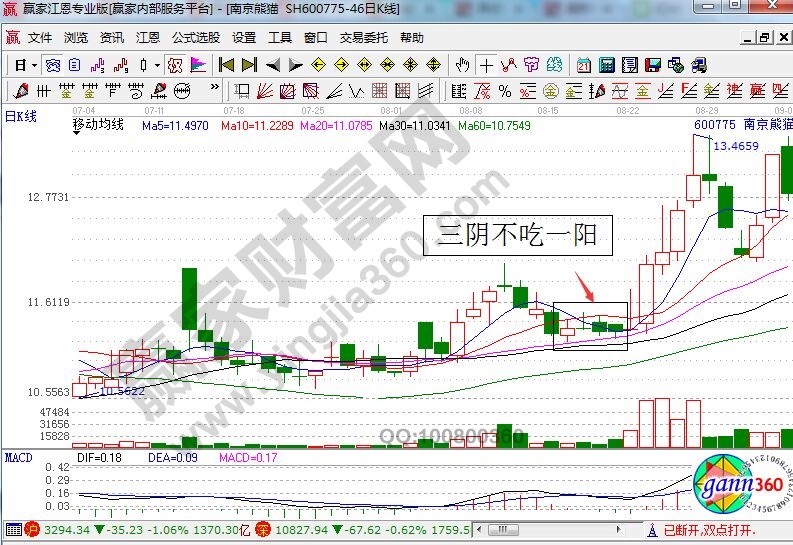Screen dimensions: 793x545
Task: Click the pink flag icon in toolbar
Action: (198, 65)
